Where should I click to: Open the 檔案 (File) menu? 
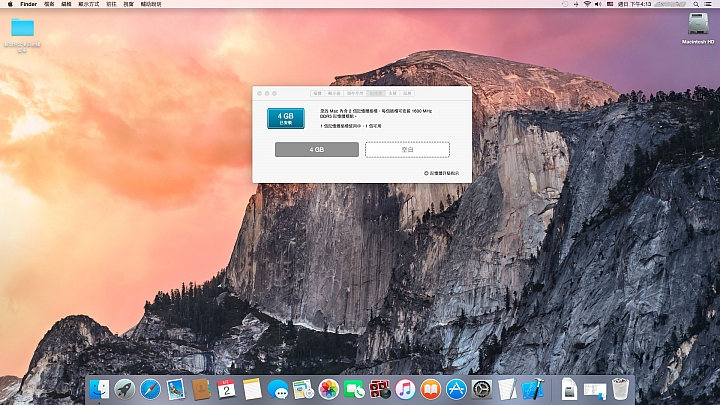pos(49,4)
